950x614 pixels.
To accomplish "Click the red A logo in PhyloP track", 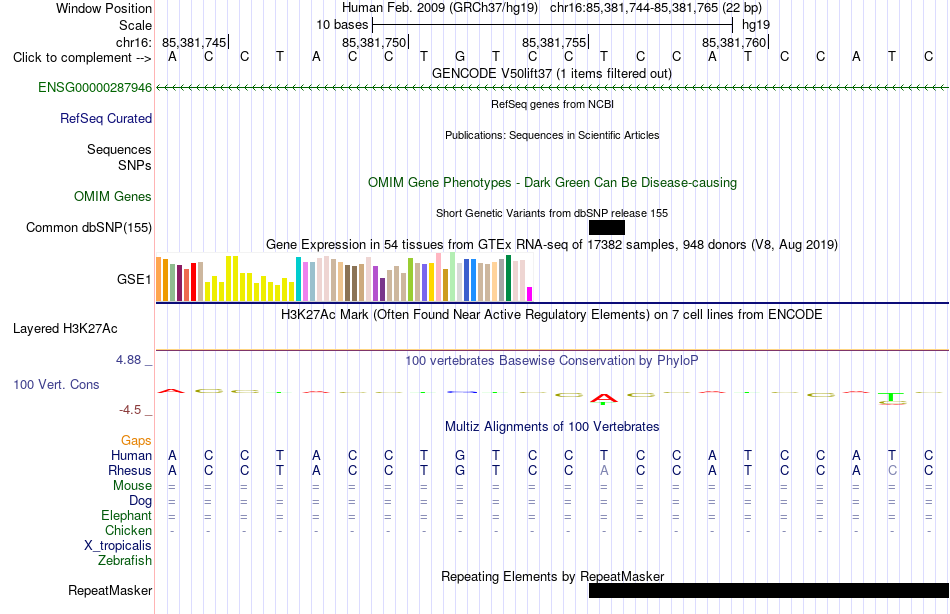I will (x=604, y=398).
